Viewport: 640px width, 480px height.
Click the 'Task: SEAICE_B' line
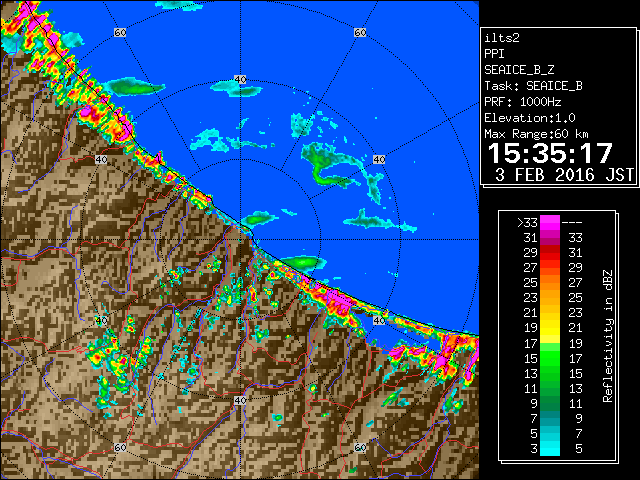pos(533,86)
